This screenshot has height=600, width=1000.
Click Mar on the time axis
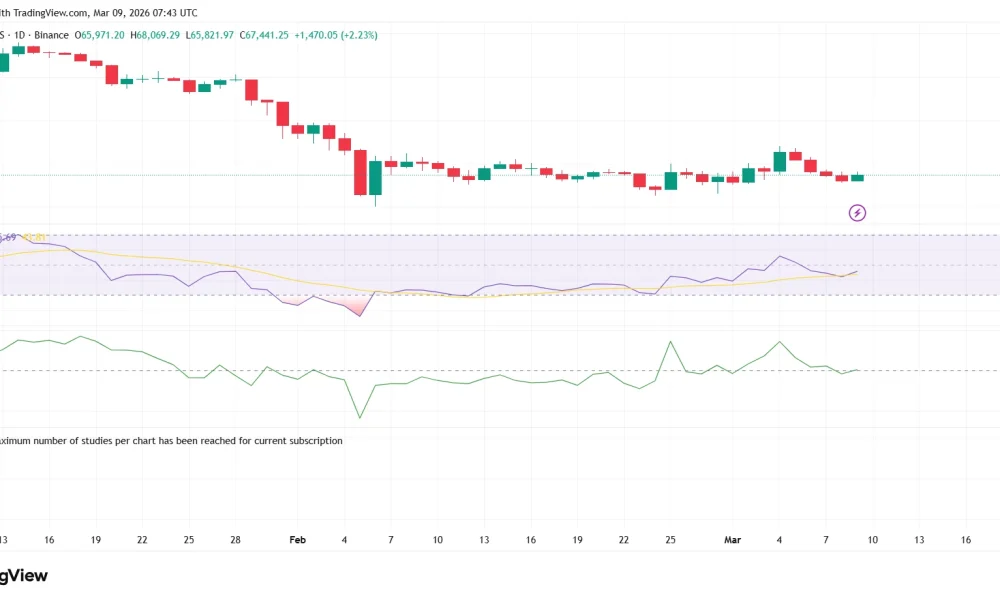(x=733, y=539)
